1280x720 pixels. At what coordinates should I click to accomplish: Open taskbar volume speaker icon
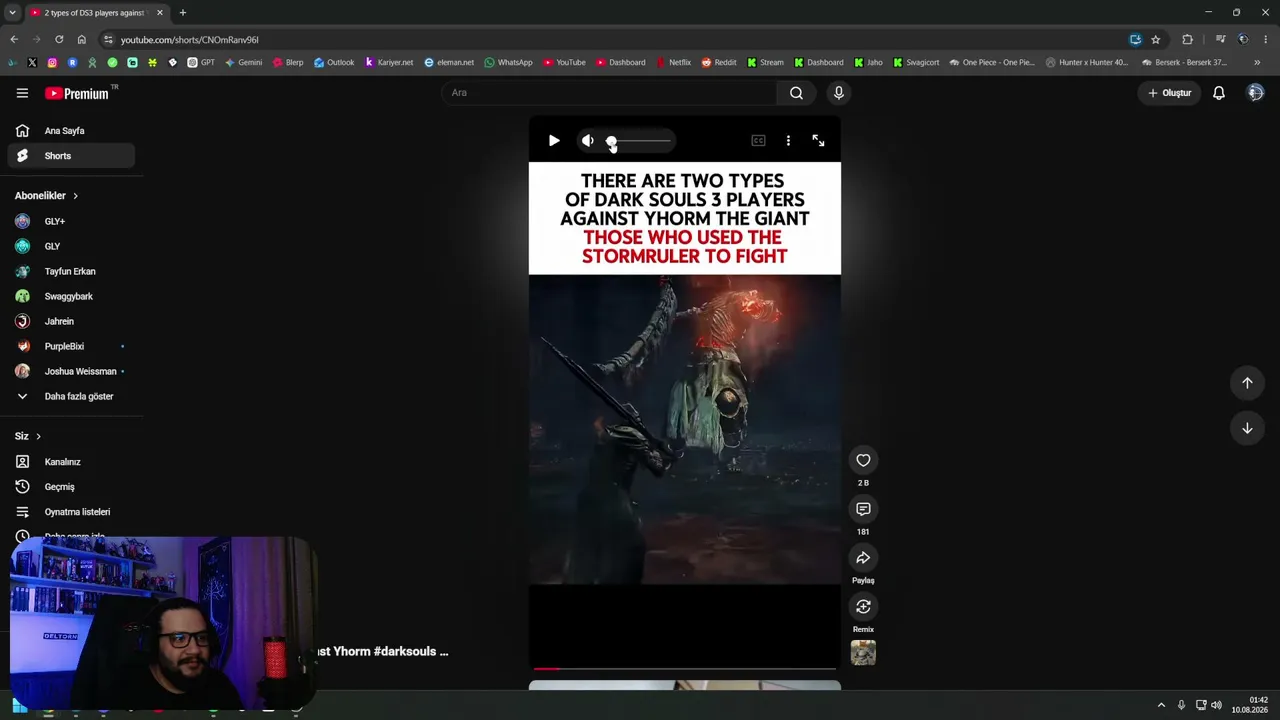pyautogui.click(x=1216, y=705)
